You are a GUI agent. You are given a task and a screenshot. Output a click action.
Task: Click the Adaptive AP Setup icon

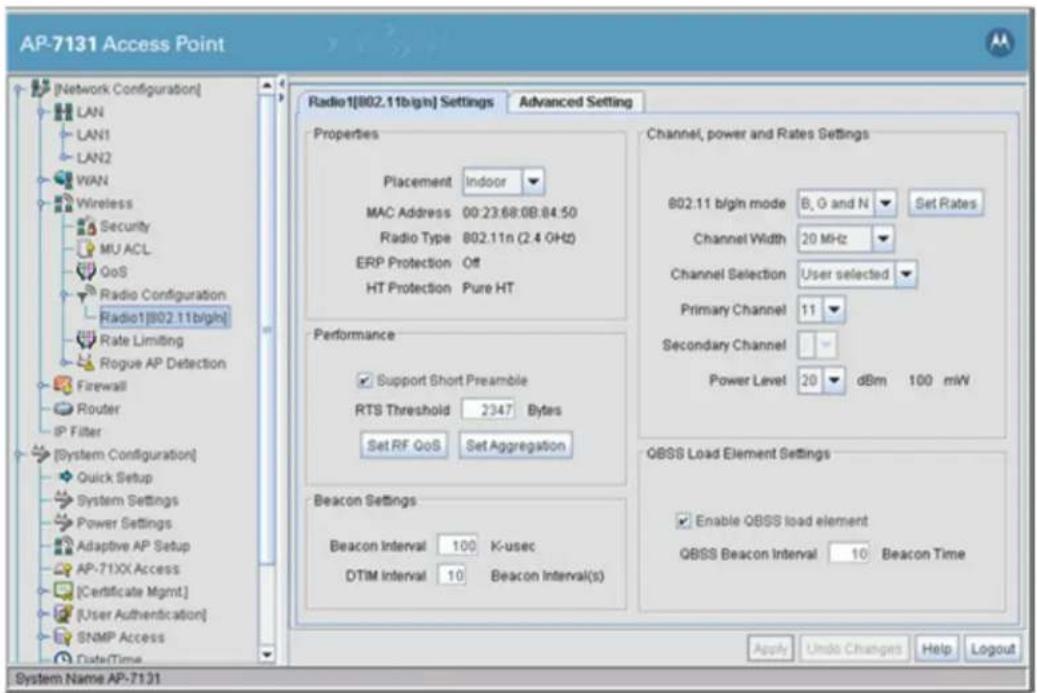coord(63,545)
